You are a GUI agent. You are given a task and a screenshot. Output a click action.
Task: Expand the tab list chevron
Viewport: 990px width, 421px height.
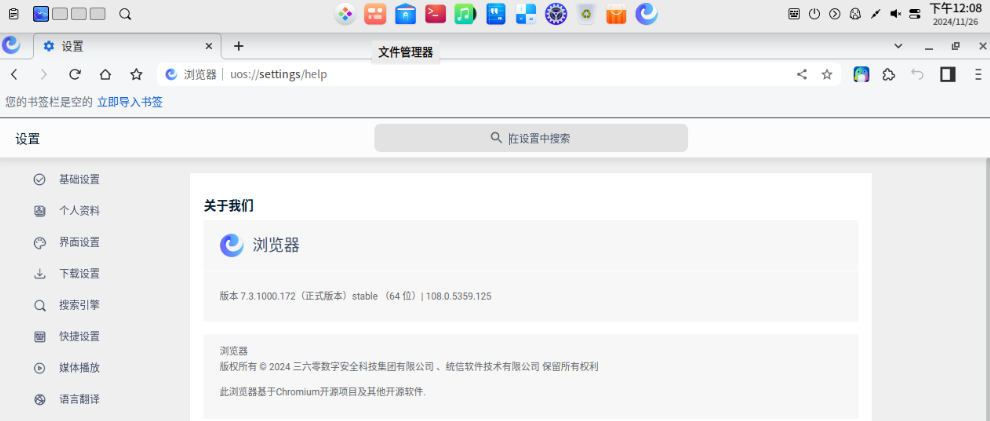pos(898,46)
